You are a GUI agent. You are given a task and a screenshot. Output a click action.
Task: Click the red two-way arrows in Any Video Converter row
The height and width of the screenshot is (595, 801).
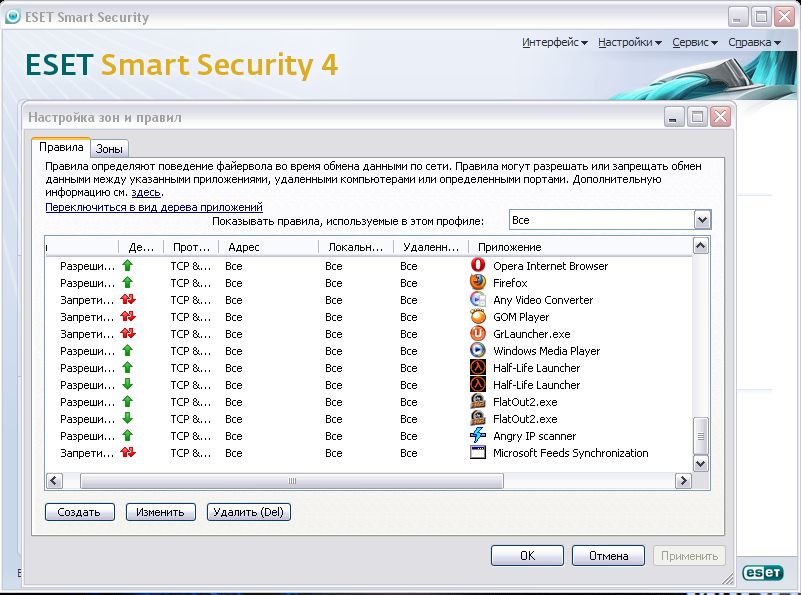(128, 299)
